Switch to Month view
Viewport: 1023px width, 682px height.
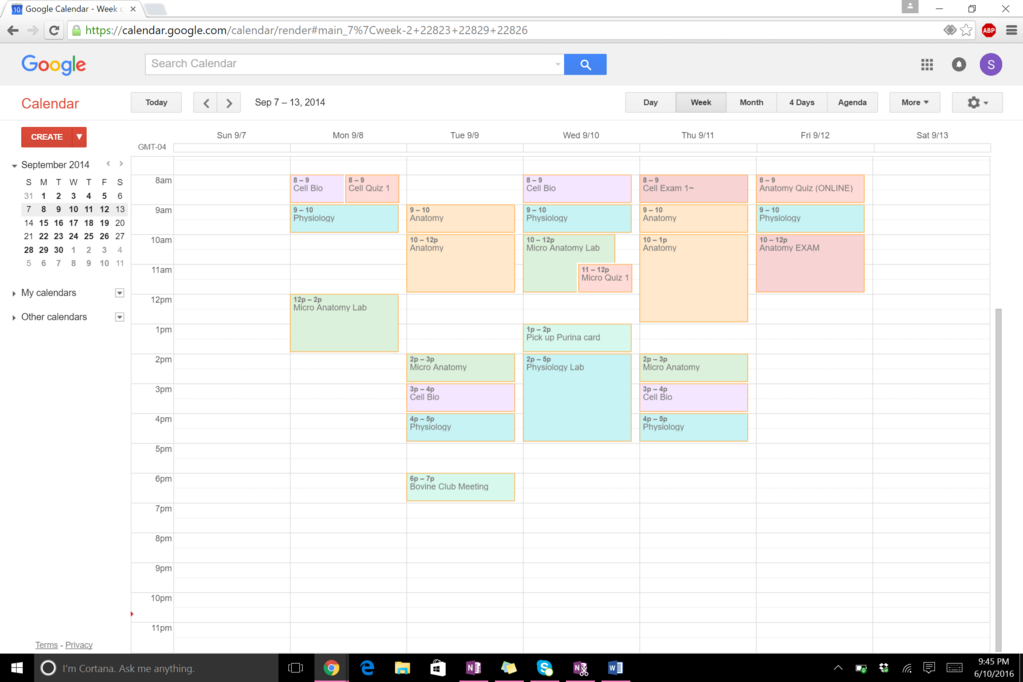(751, 102)
